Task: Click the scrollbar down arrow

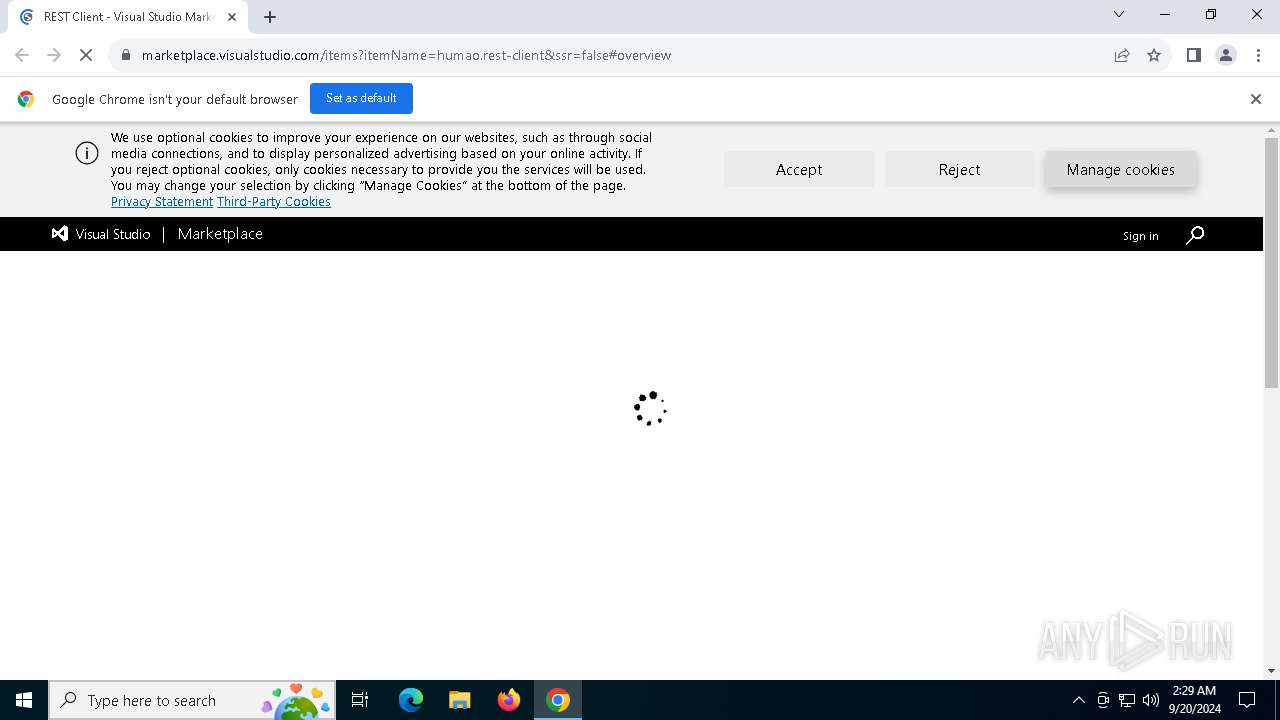Action: (x=1271, y=671)
